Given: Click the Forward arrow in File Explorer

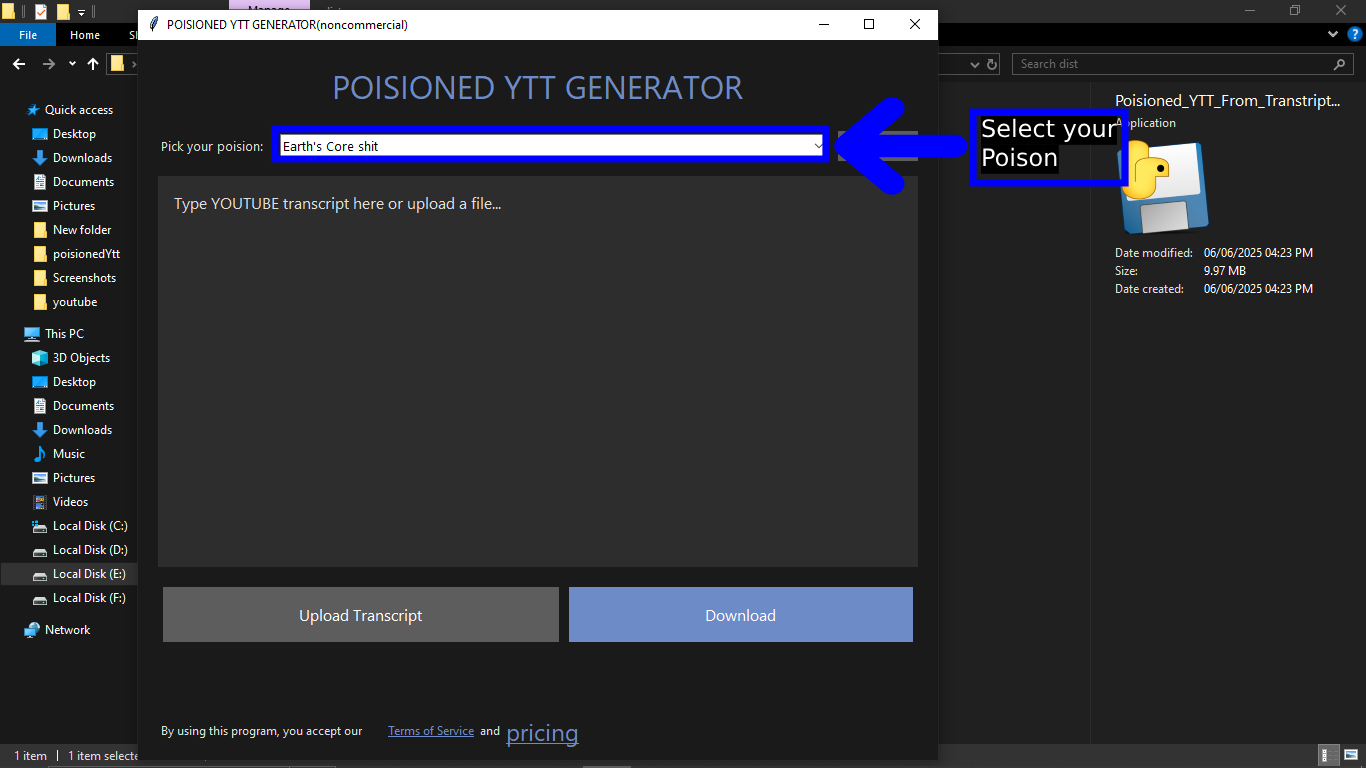Looking at the screenshot, I should [x=48, y=64].
